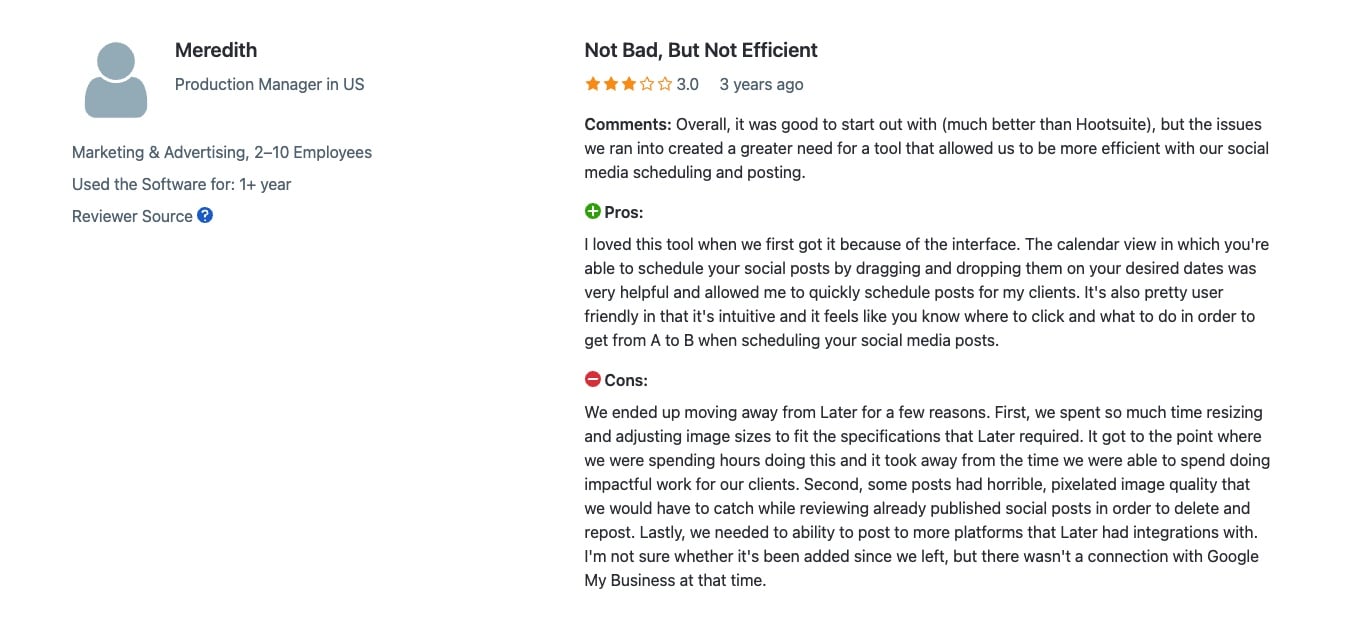Image resolution: width=1350 pixels, height=624 pixels.
Task: Click the 'Reviewer Source' label
Action: (132, 216)
